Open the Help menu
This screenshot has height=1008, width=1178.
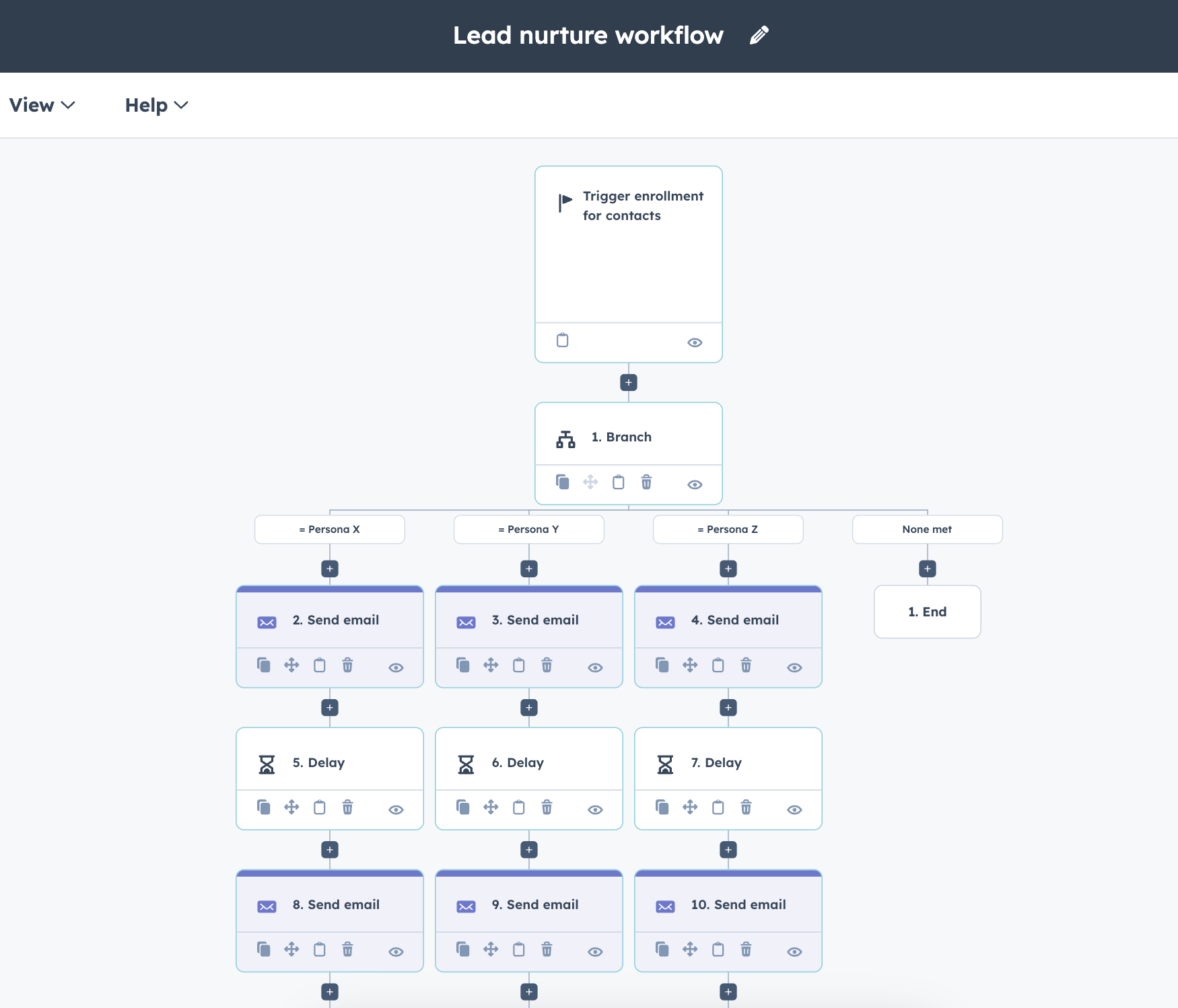pyautogui.click(x=155, y=105)
